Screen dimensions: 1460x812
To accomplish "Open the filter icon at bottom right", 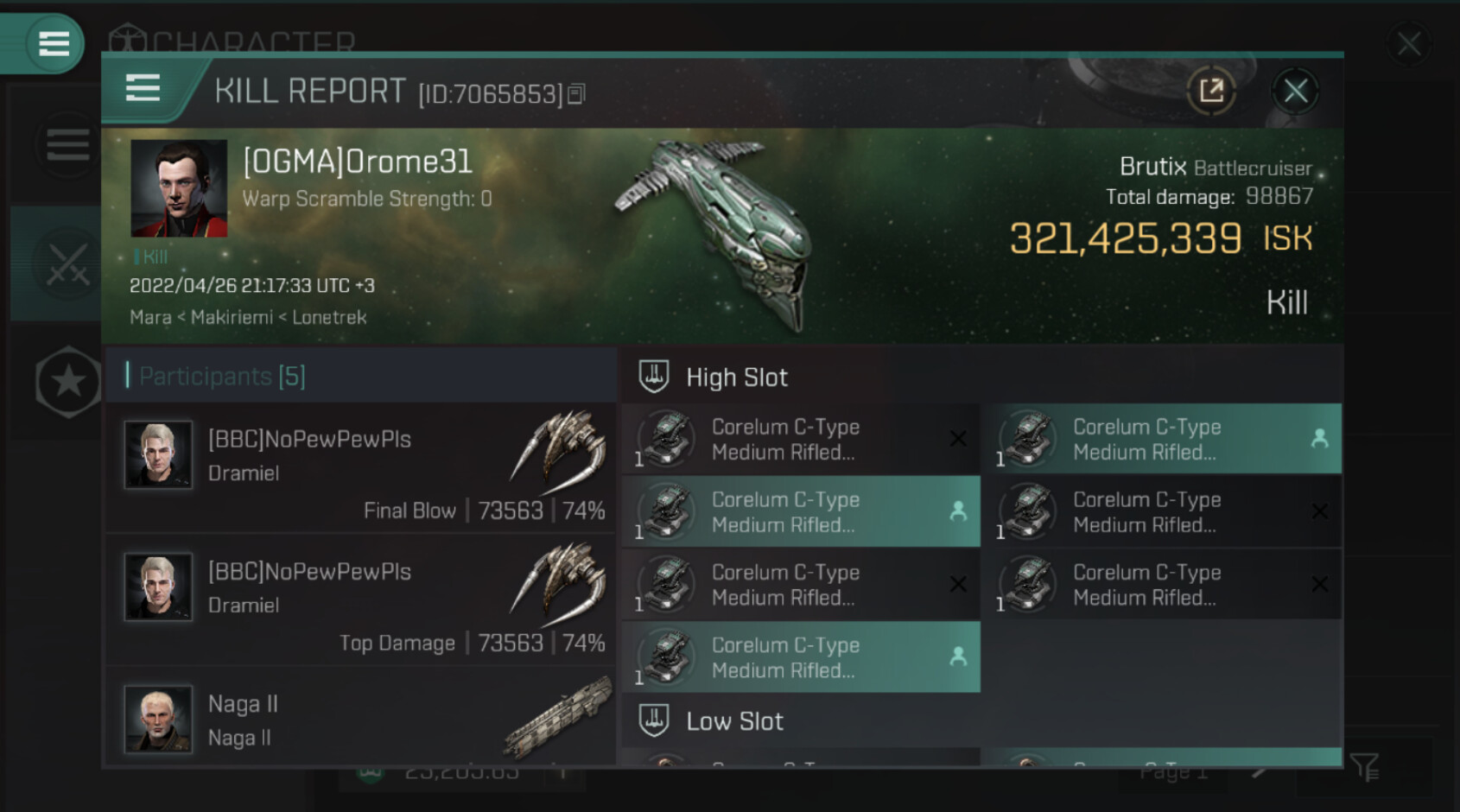I will click(1364, 766).
